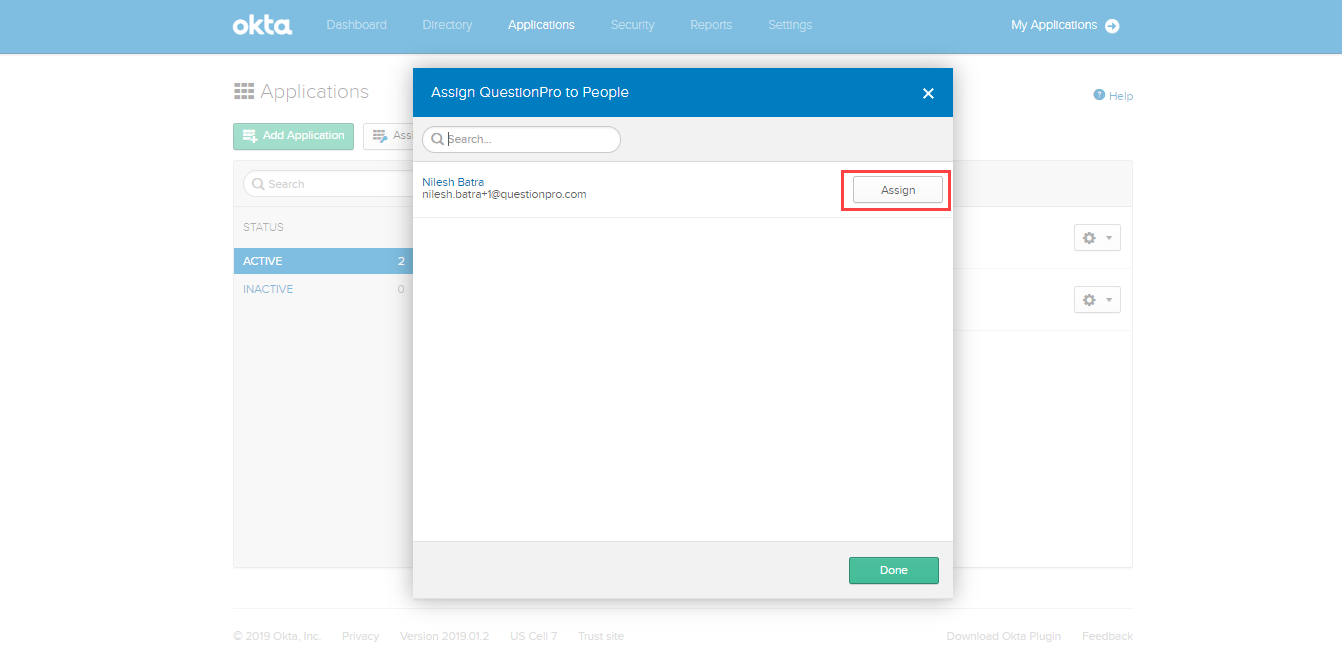Click the Done button
Screen dimensions: 1342x665
click(x=893, y=570)
